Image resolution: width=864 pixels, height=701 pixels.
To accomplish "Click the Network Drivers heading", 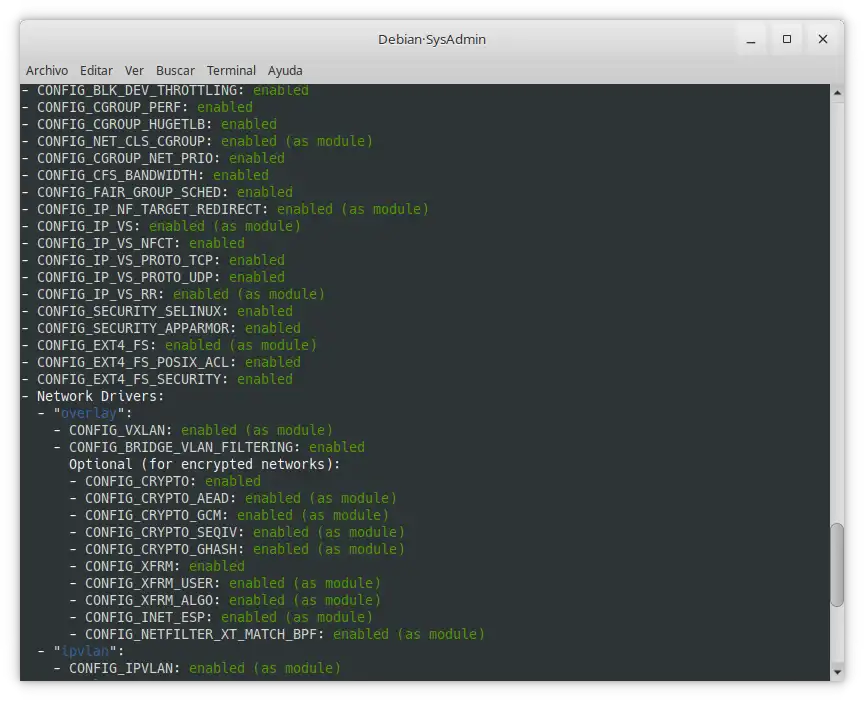I will (x=100, y=396).
